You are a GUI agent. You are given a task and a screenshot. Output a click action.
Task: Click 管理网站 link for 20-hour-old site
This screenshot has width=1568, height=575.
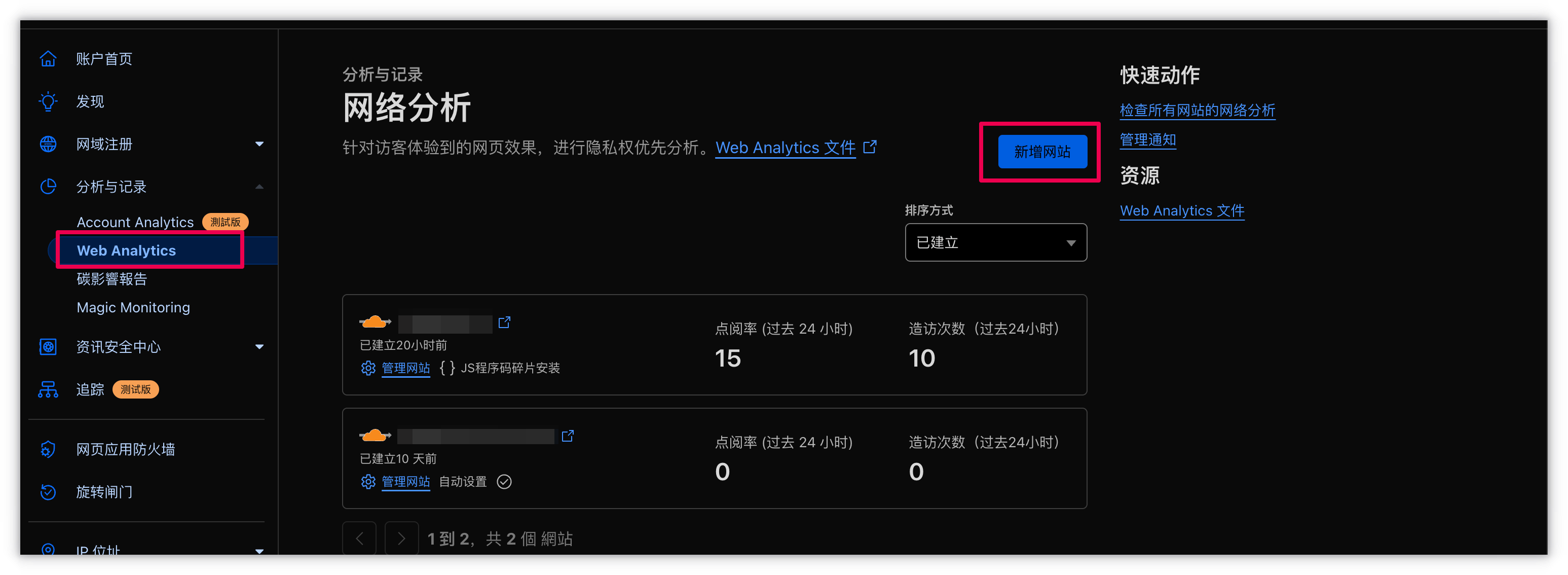pos(405,368)
